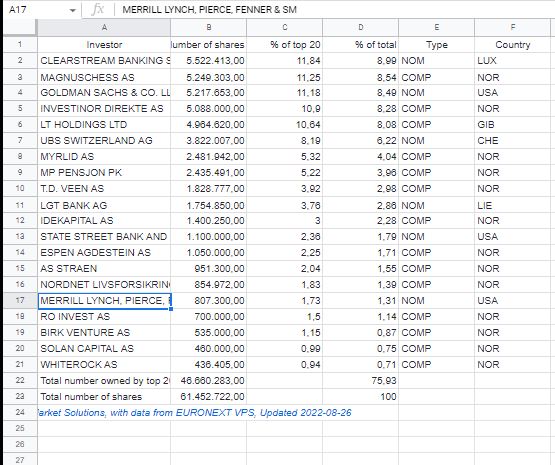Viewport: 555px width, 465px height.
Task: Select cell SOLAN CAPITAL AS
Action: (104, 349)
